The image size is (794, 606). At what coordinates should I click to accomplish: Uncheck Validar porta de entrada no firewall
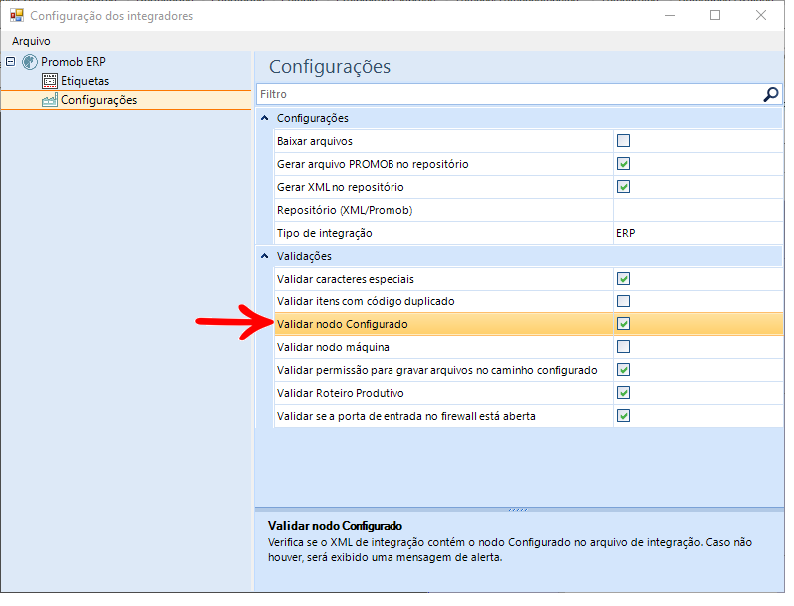[x=623, y=416]
